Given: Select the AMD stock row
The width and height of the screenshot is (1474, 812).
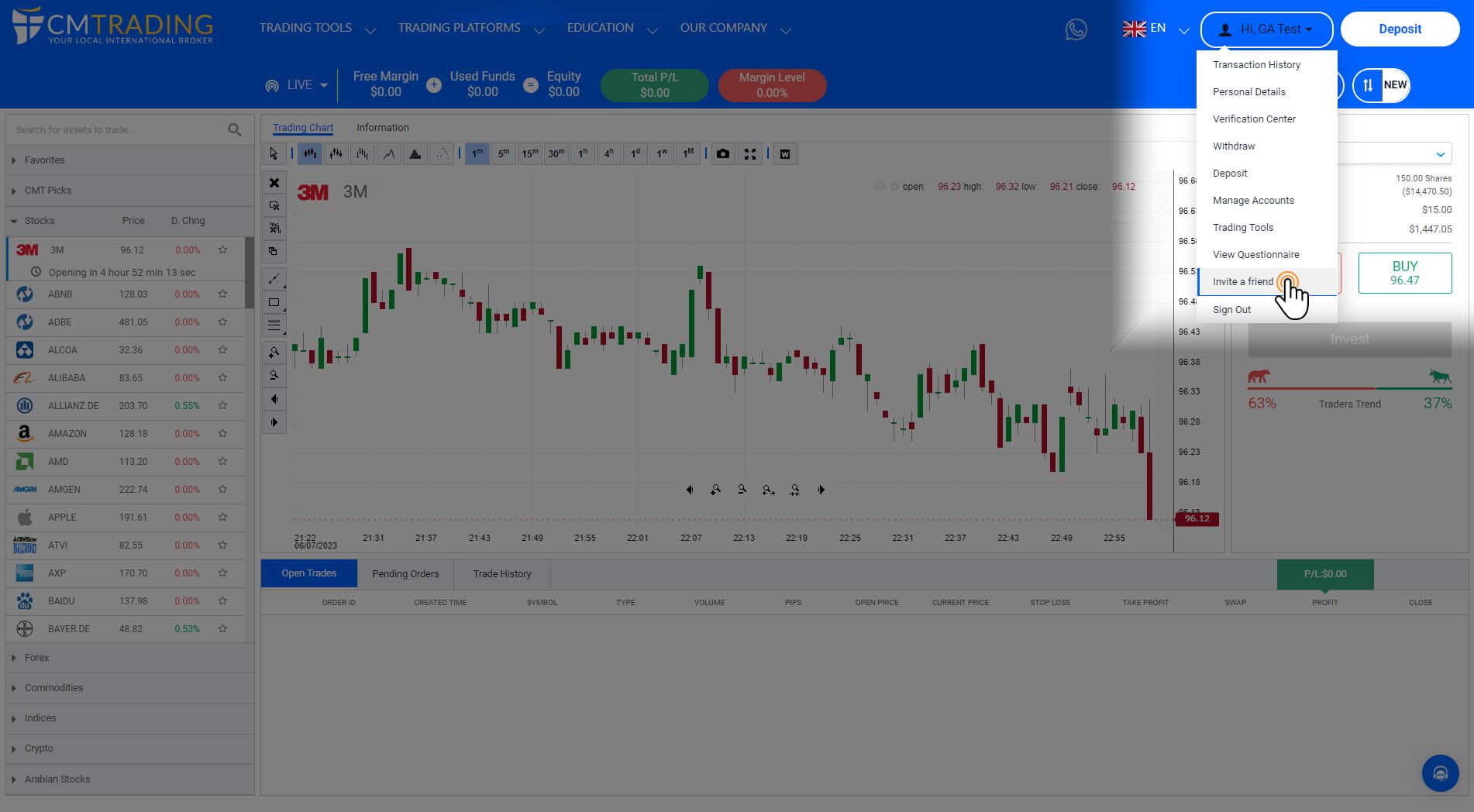Looking at the screenshot, I should 126,462.
